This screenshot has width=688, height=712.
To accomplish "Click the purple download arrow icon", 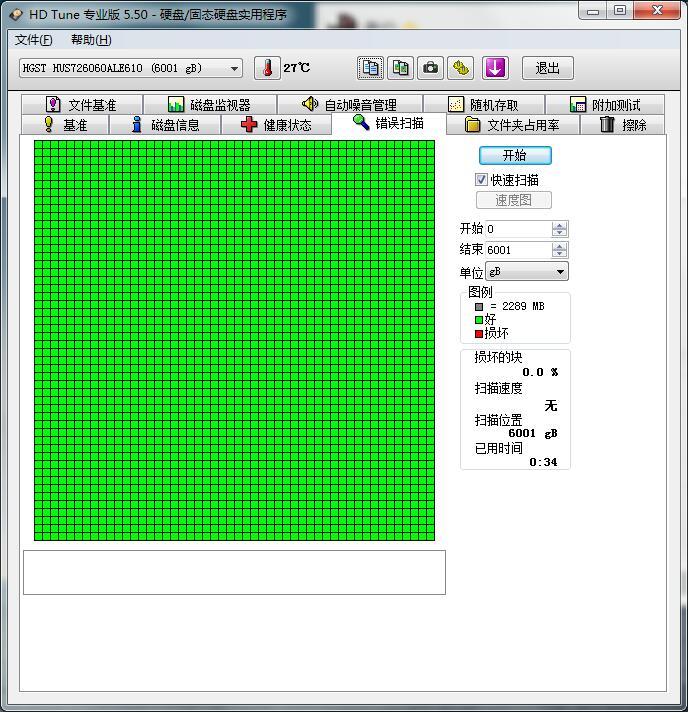I will click(x=495, y=69).
